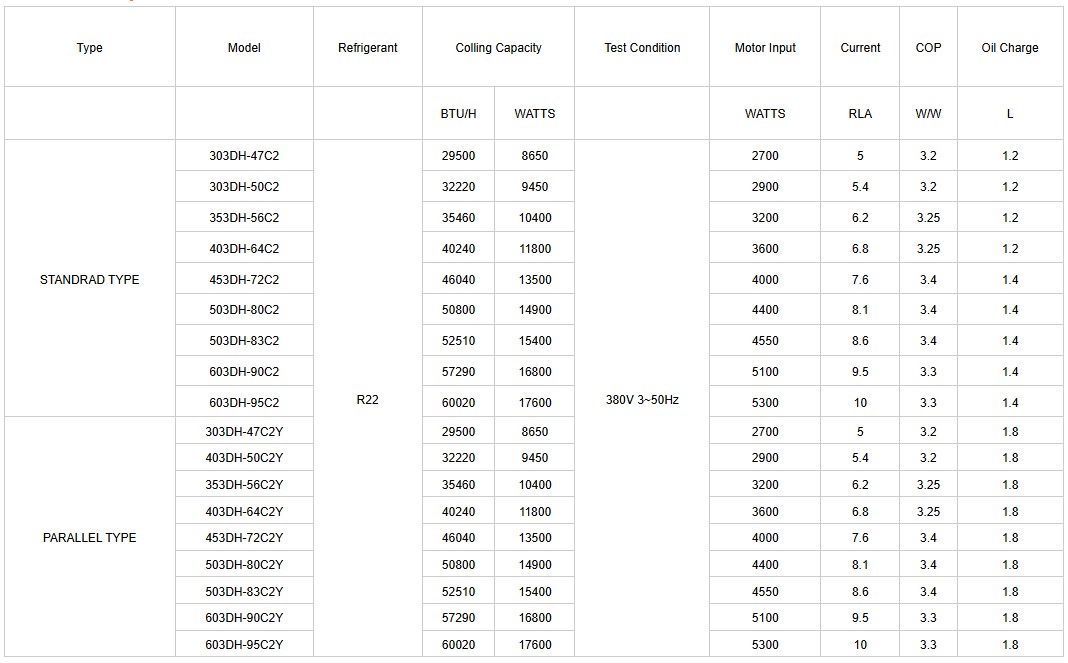Click model 603DH-95C2 cell
The width and height of the screenshot is (1068, 663).
[x=244, y=403]
